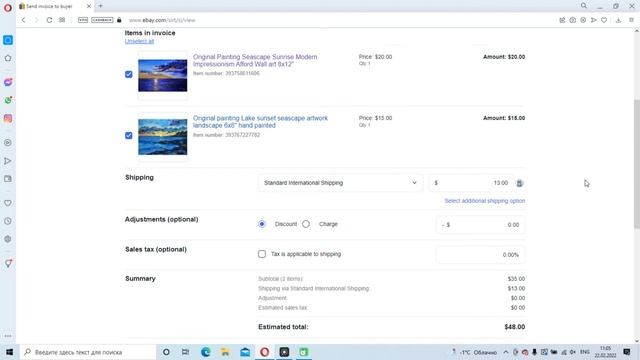Open Instagram in the Opera sidebar
The width and height of the screenshot is (640, 360).
[x=8, y=118]
